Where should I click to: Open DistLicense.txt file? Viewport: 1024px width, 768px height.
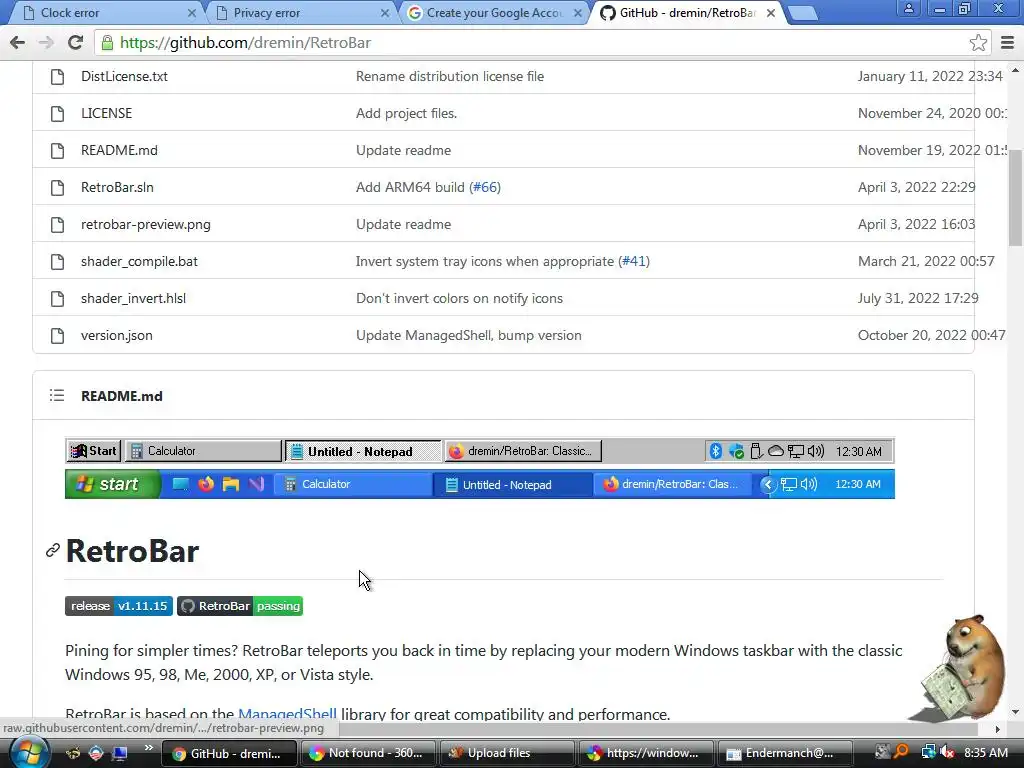point(124,76)
